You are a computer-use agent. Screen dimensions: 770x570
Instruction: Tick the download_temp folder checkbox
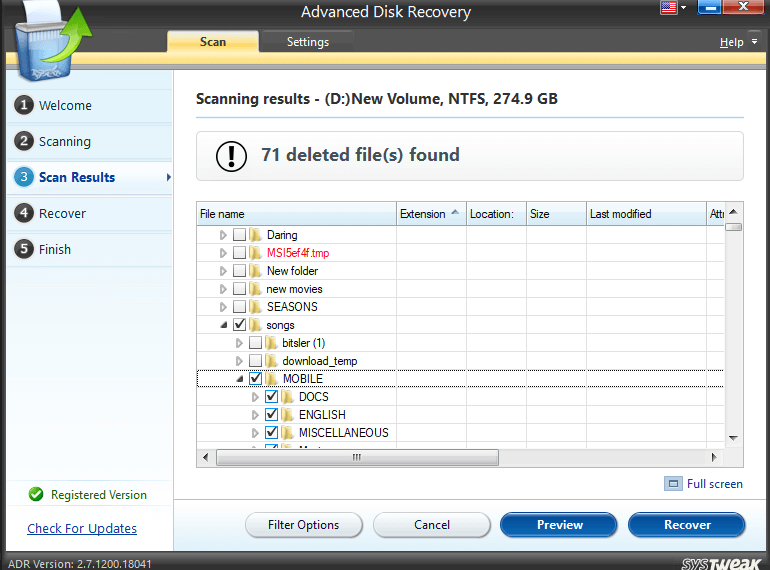pyautogui.click(x=256, y=361)
